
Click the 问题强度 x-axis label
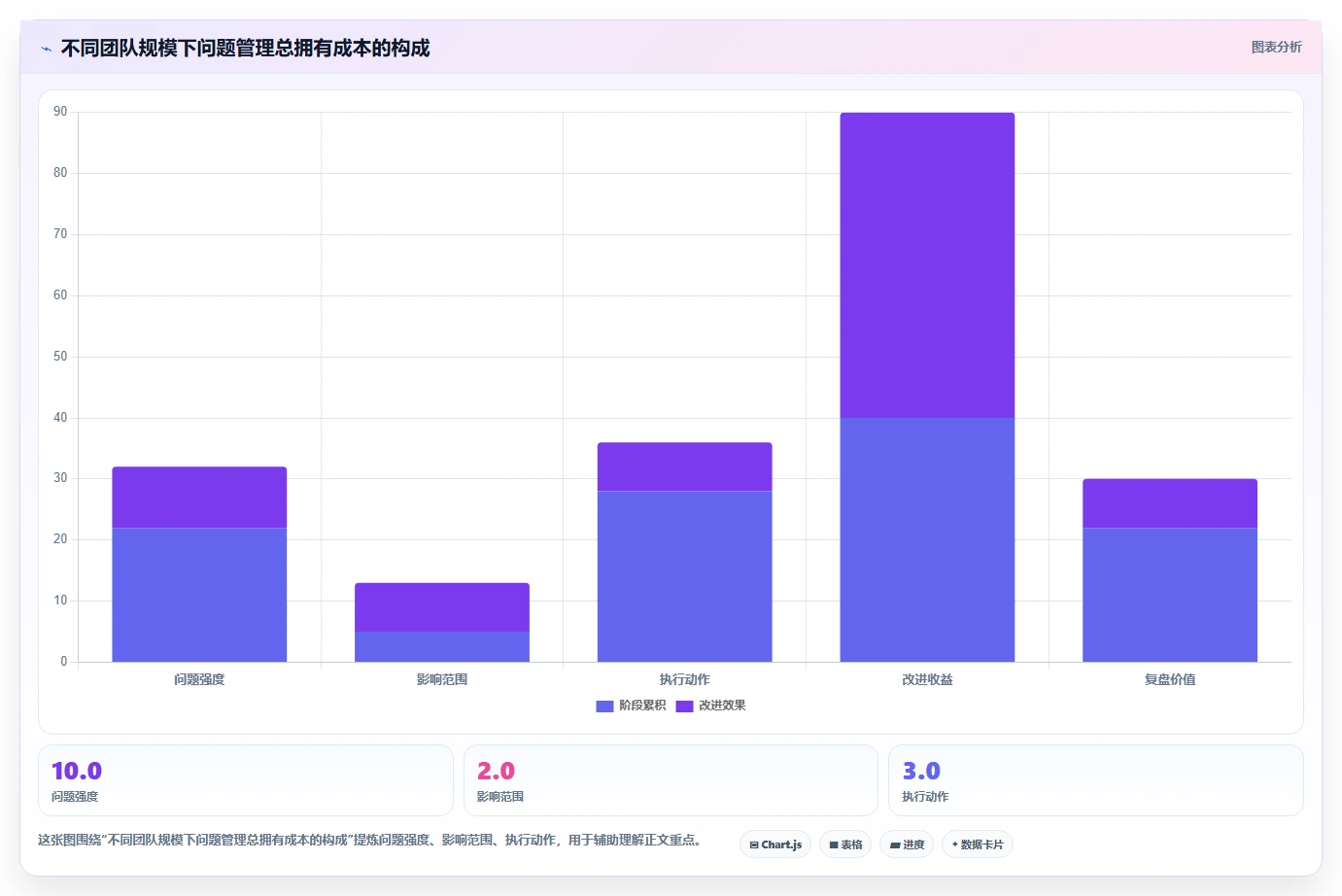pos(199,679)
